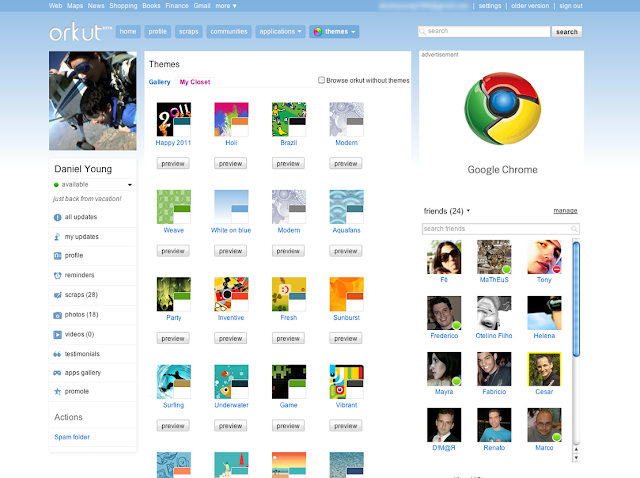Open the applications dropdown menu

click(x=281, y=32)
